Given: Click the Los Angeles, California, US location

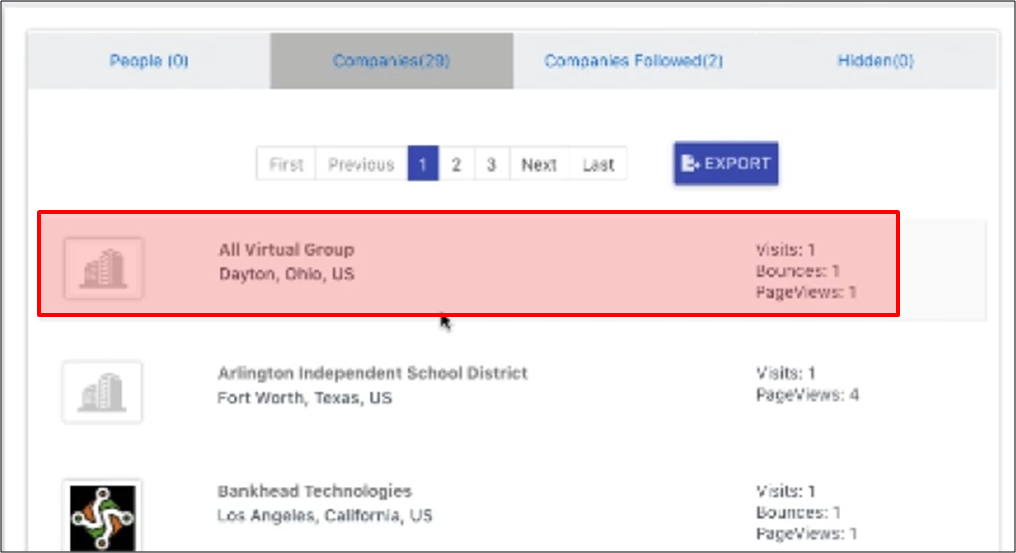Looking at the screenshot, I should click(x=325, y=515).
